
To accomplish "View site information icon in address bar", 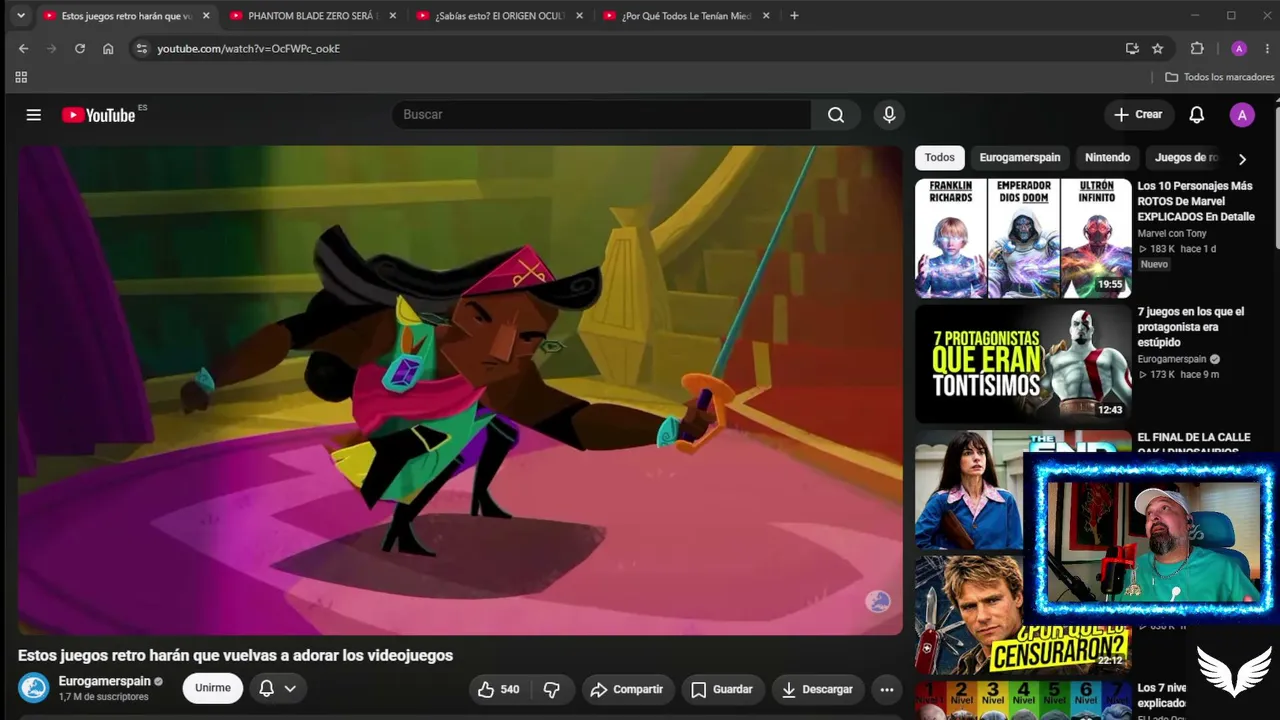I will pyautogui.click(x=141, y=48).
